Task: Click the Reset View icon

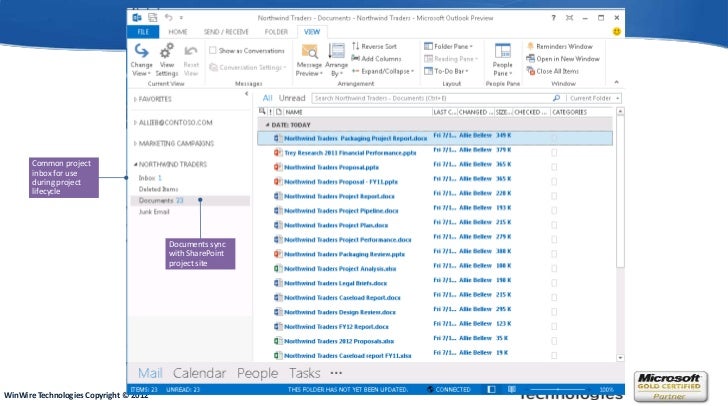Action: [191, 51]
